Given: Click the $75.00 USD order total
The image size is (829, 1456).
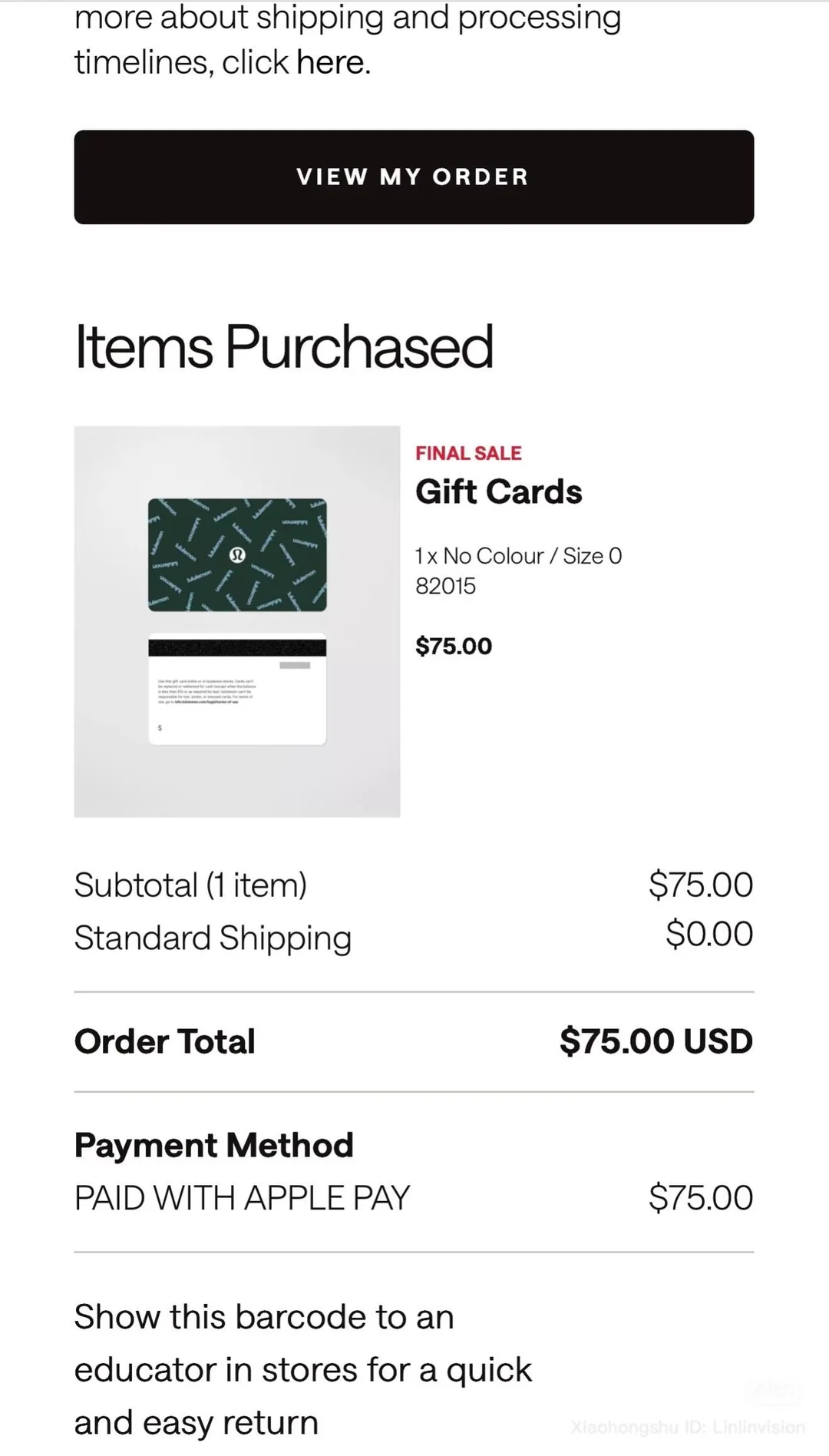Looking at the screenshot, I should click(x=656, y=1041).
